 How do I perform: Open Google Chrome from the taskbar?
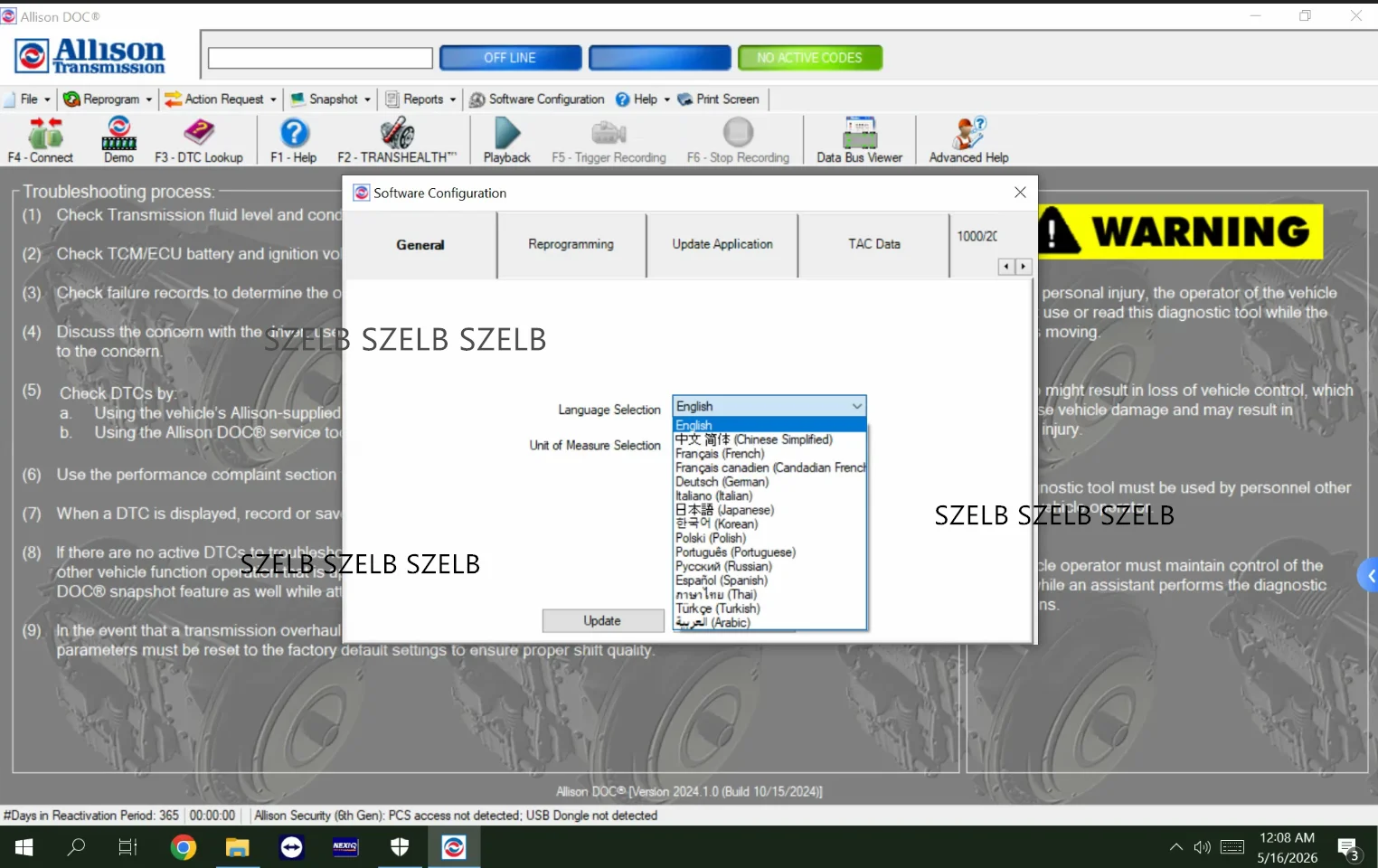(184, 847)
